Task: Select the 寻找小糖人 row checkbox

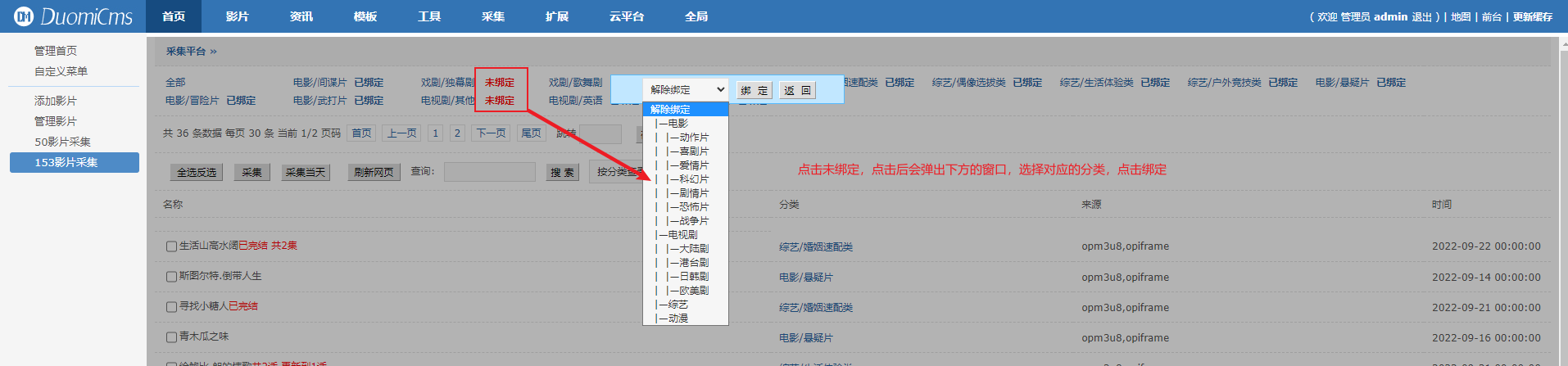Action: point(171,307)
